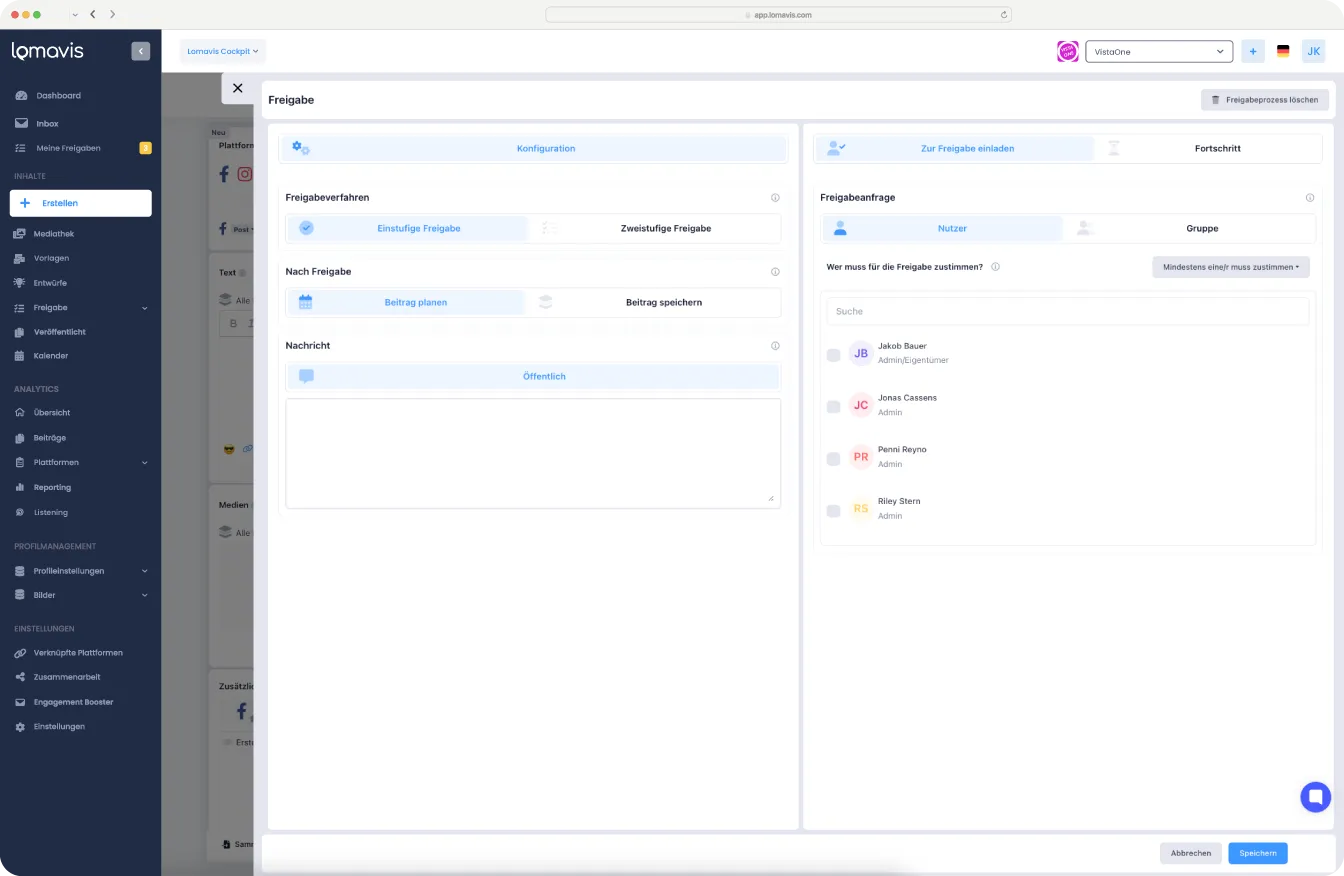1344x876 pixels.
Task: Click Freigabeprozess löschen button
Action: (x=1265, y=100)
